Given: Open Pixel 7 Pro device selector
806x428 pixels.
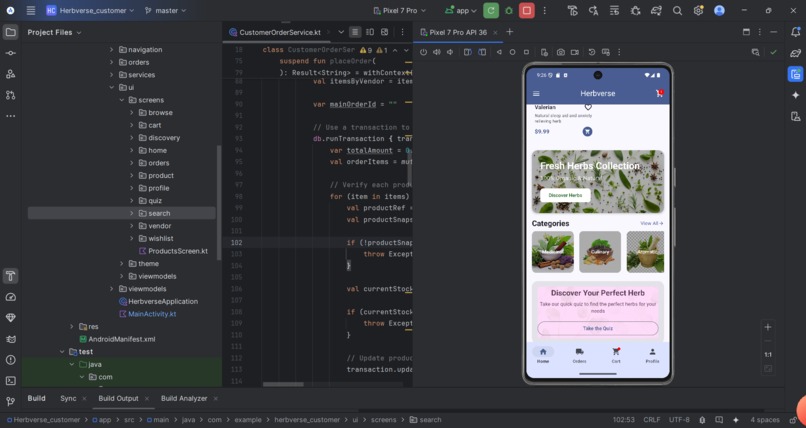Looking at the screenshot, I should coord(400,10).
